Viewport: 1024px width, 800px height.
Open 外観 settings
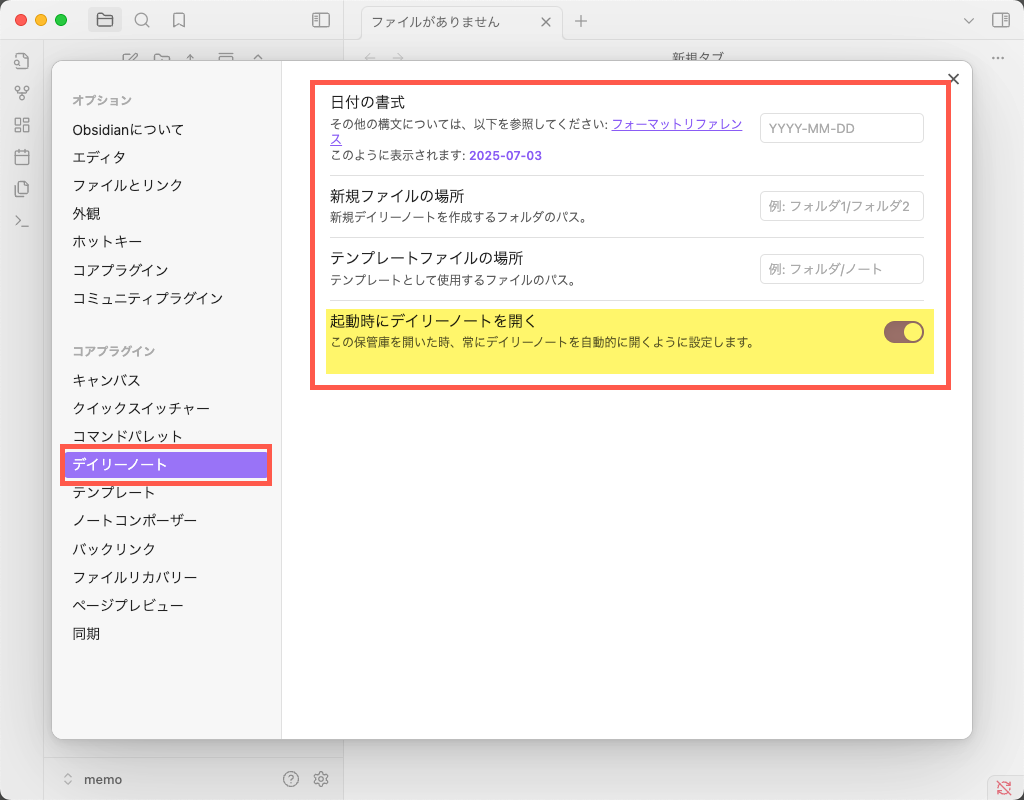86,214
